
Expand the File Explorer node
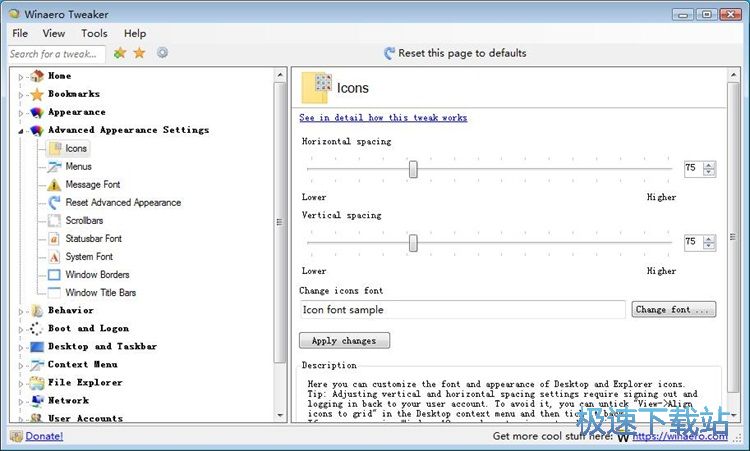point(21,384)
